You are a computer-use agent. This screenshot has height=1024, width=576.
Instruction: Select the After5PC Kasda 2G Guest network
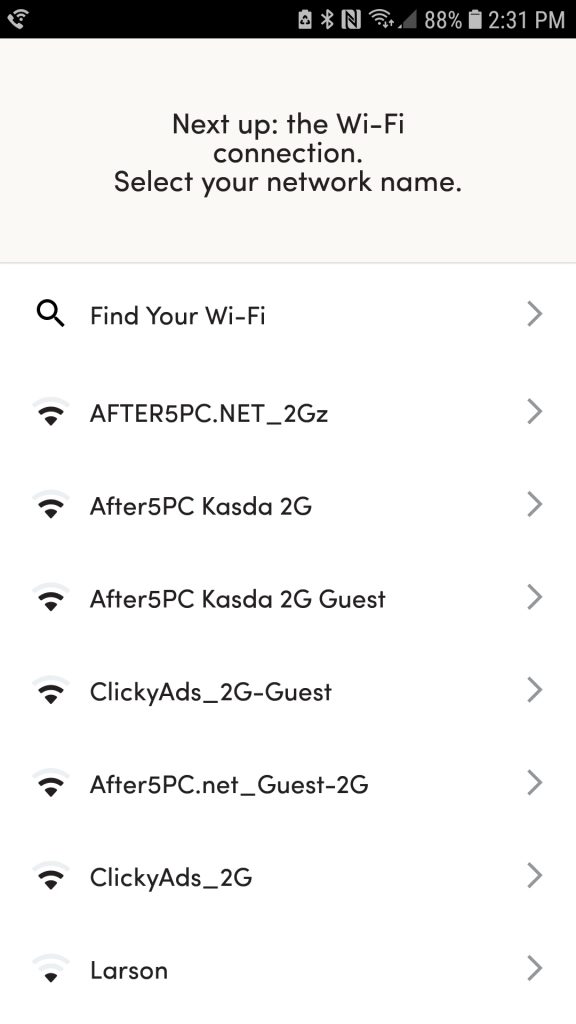click(288, 598)
